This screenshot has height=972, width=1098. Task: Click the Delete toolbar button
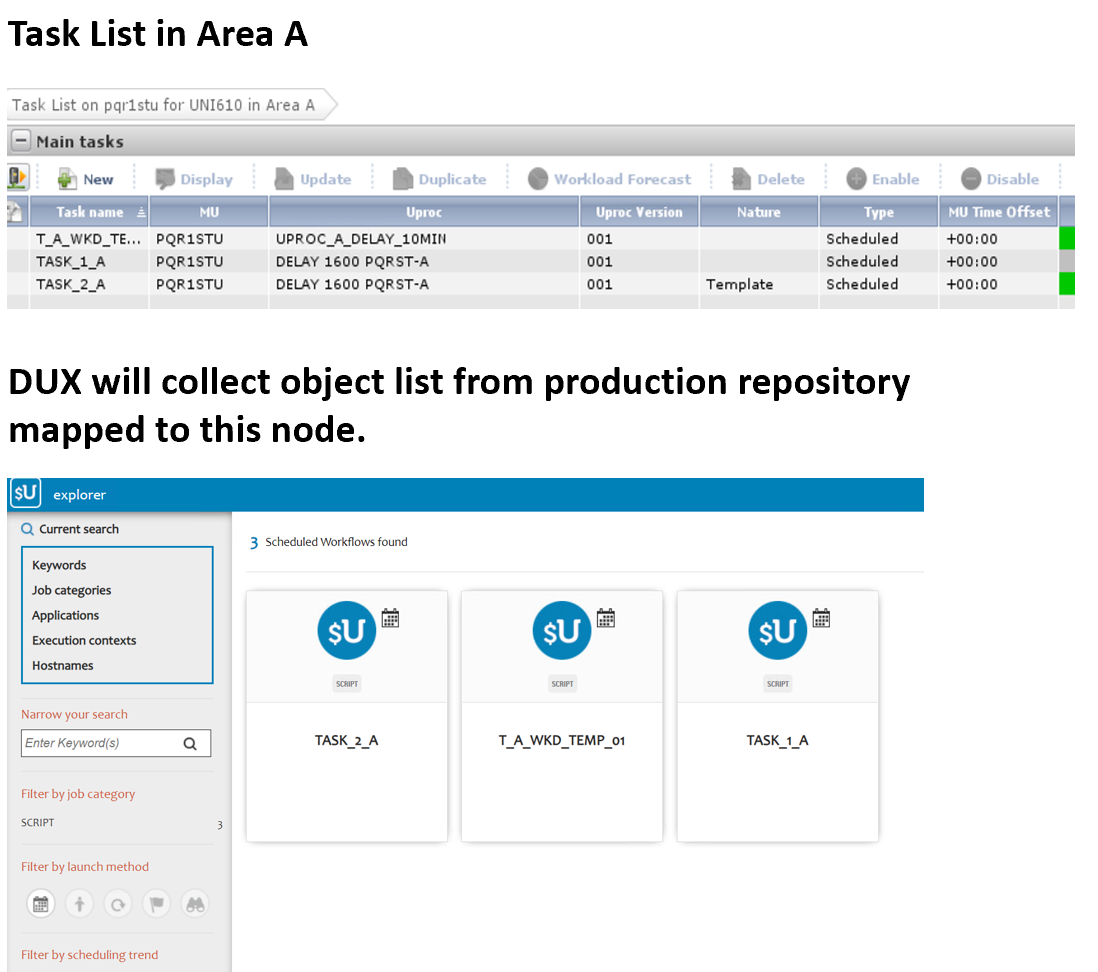(x=768, y=179)
